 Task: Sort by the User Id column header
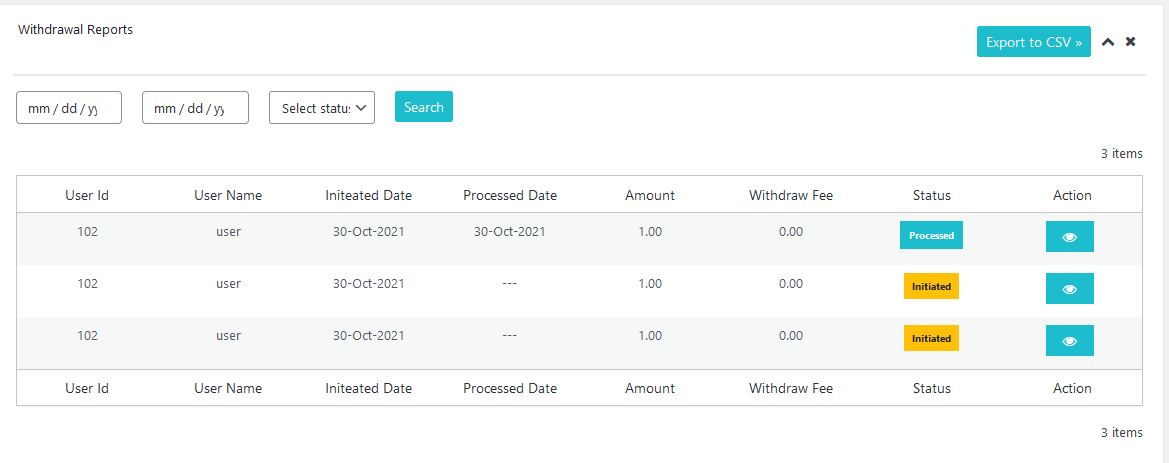pyautogui.click(x=87, y=195)
